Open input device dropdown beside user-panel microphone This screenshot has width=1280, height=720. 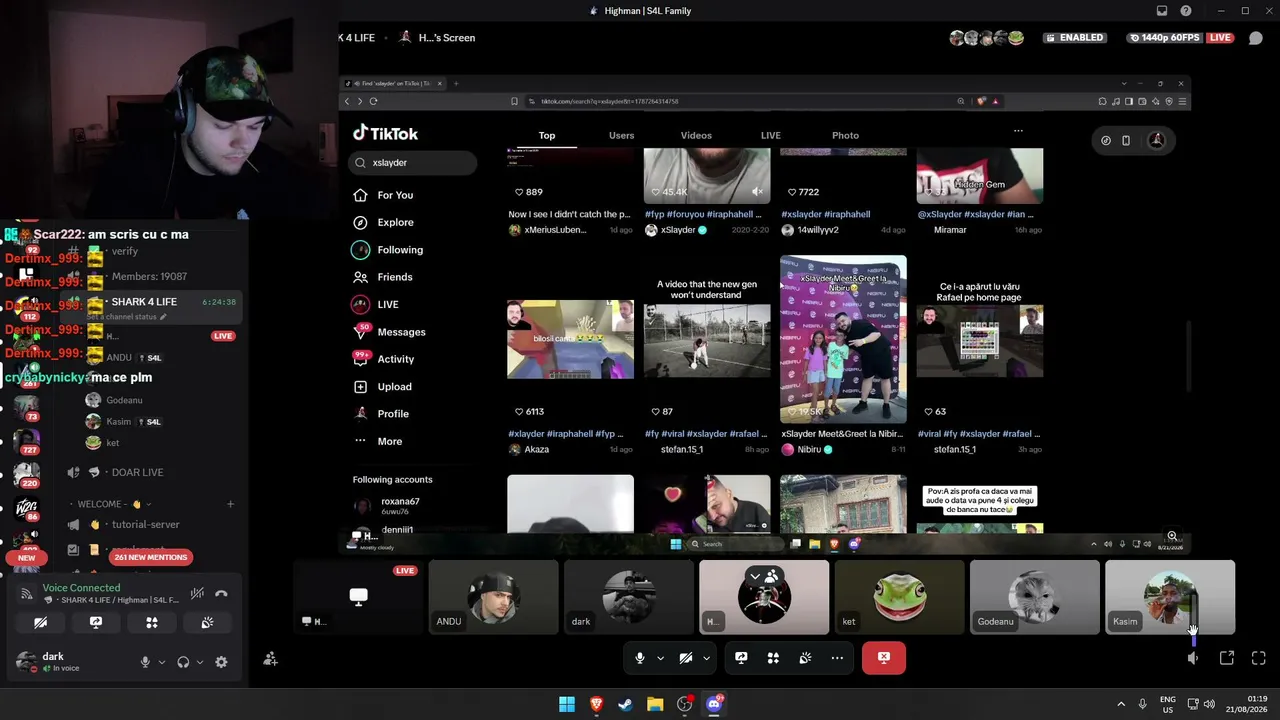tap(161, 662)
